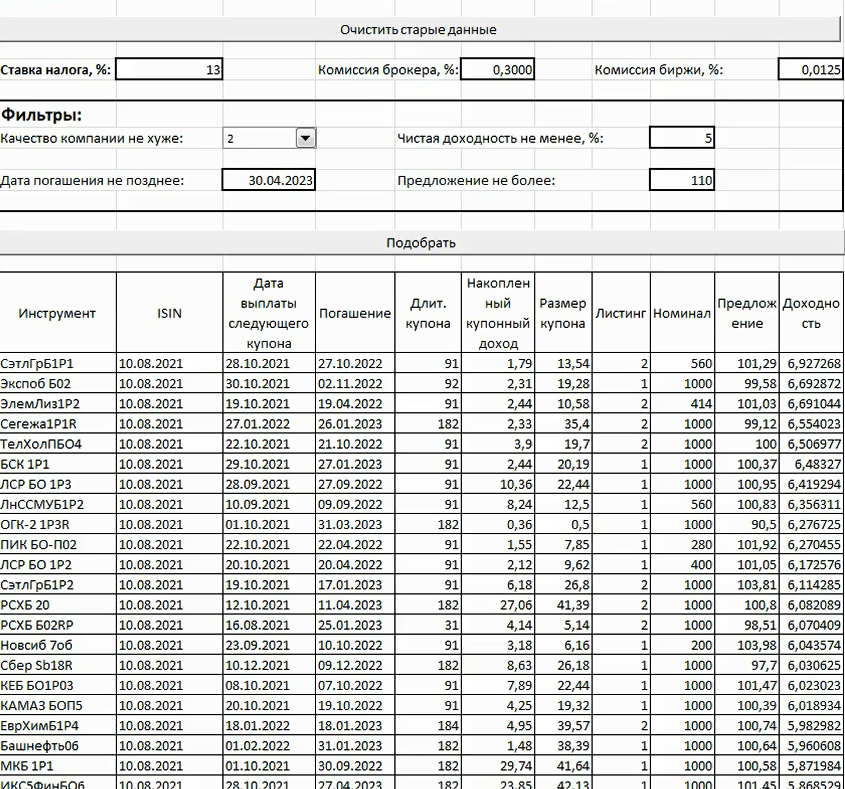The height and width of the screenshot is (789, 845).
Task: Select the 'ЛнССМУБ1Р2' instrument cell
Action: [x=58, y=504]
